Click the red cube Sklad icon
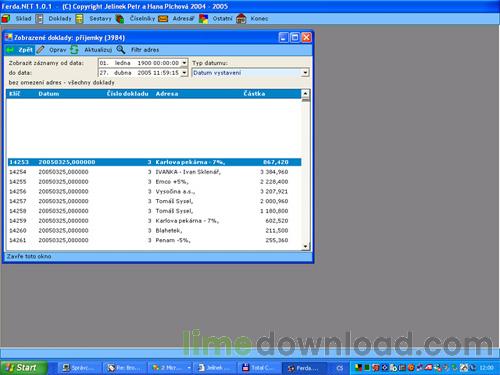Image resolution: width=500 pixels, height=375 pixels. [x=6, y=19]
